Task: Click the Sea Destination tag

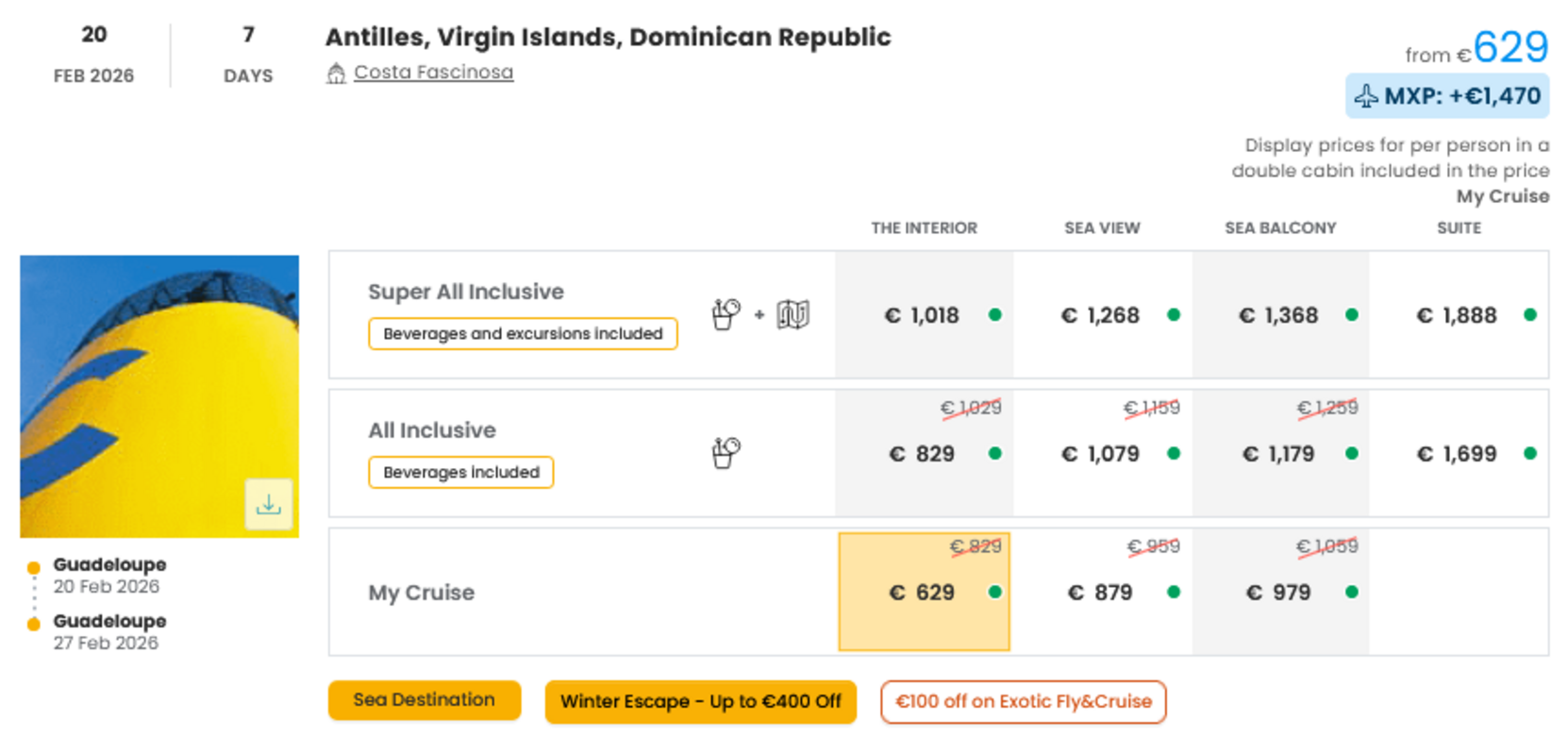Action: (425, 700)
